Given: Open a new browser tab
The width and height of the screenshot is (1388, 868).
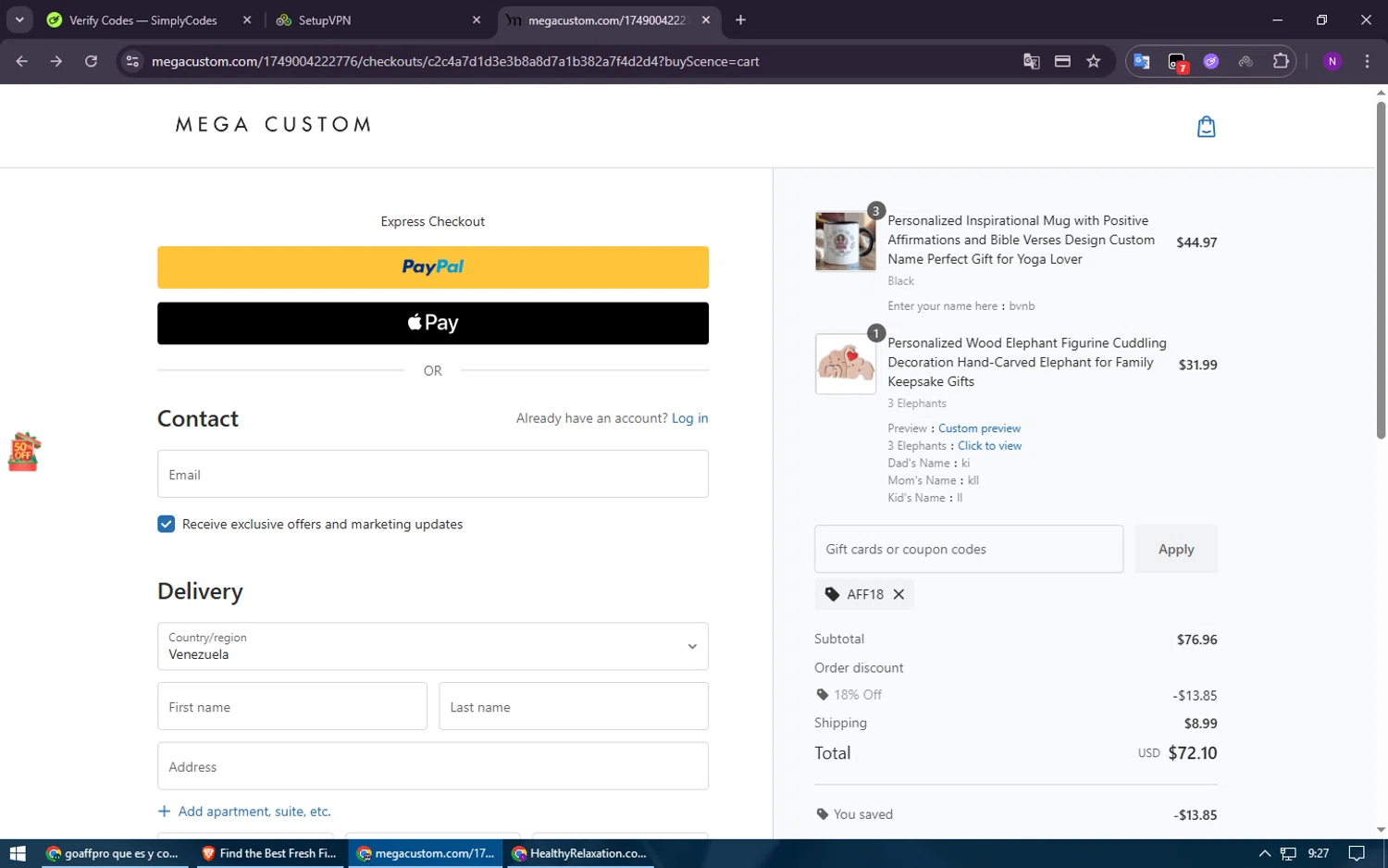Looking at the screenshot, I should pos(740,19).
